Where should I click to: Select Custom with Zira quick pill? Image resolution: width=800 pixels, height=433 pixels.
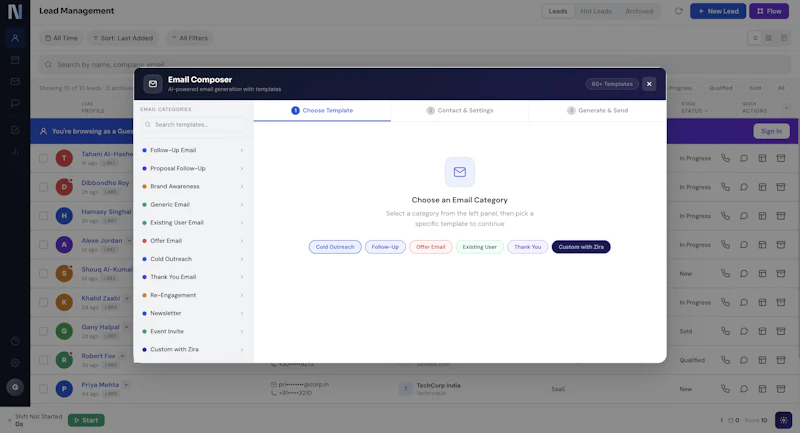581,247
